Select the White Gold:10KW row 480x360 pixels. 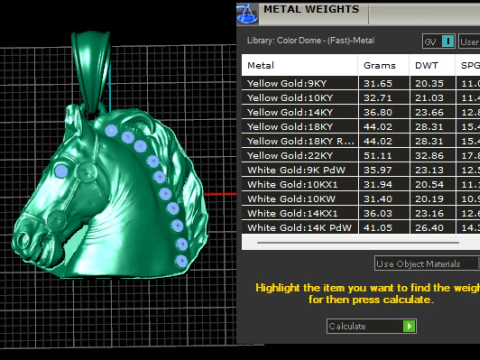coord(361,199)
